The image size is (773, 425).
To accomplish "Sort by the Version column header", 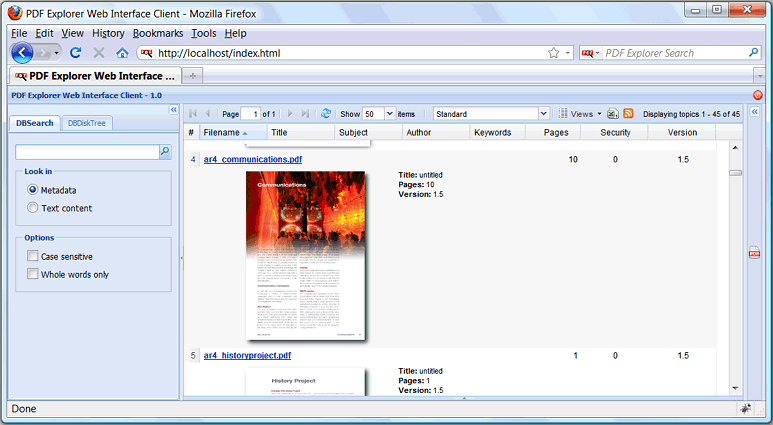I will tap(682, 132).
